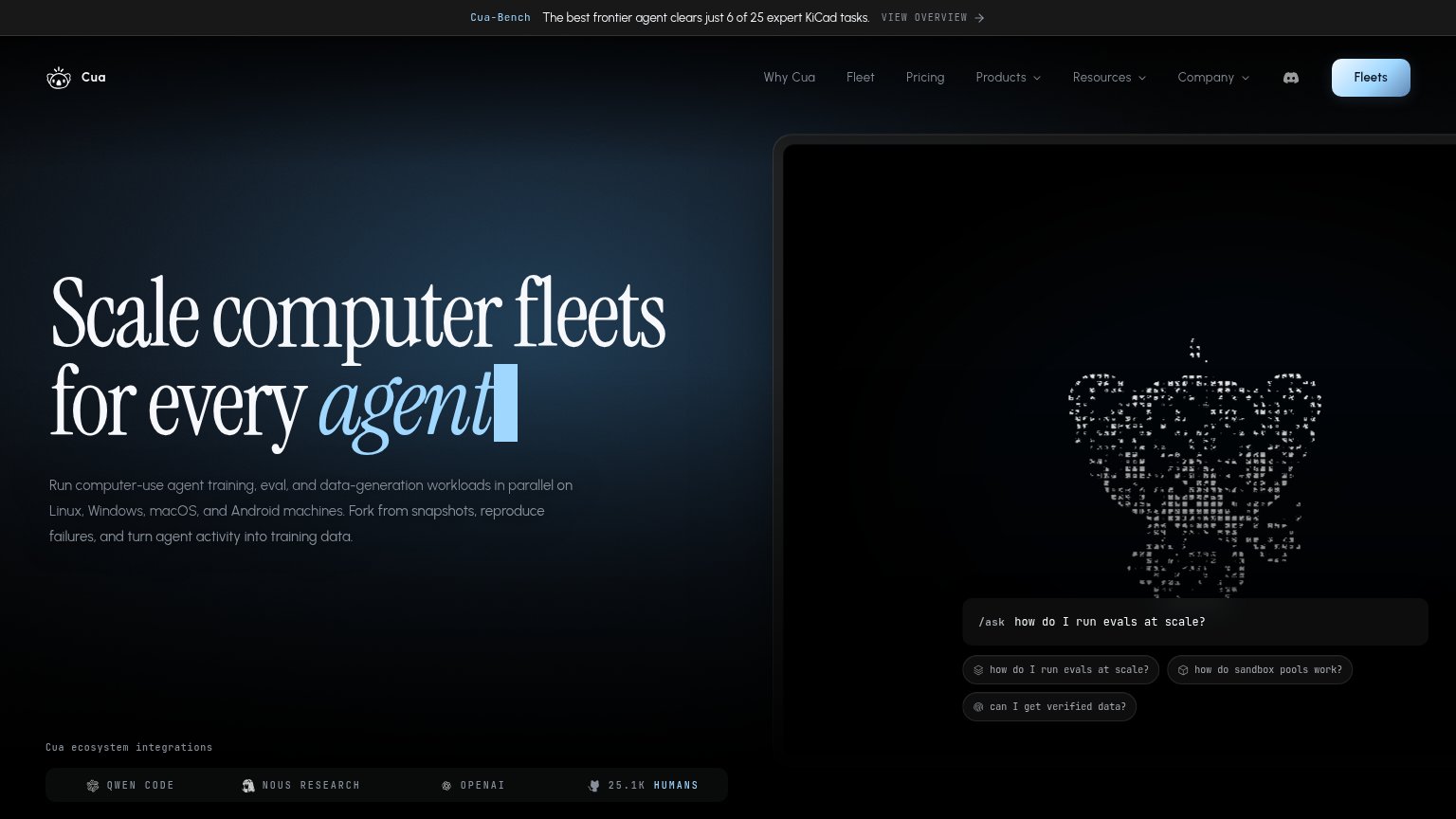Click the Qwen Code integration logo
The image size is (1456, 819).
click(x=93, y=786)
